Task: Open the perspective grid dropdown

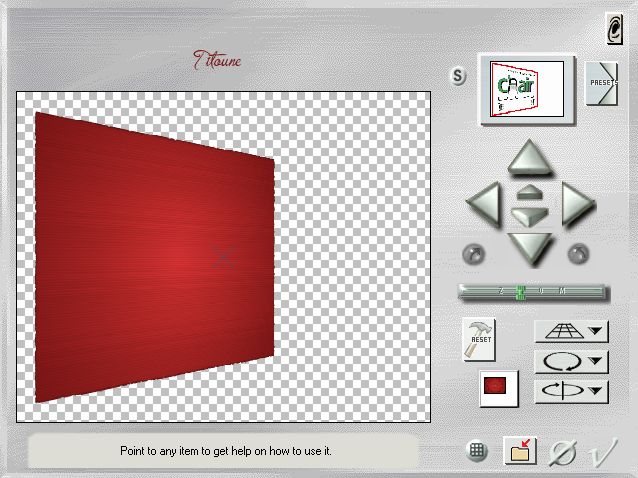Action: [571, 332]
